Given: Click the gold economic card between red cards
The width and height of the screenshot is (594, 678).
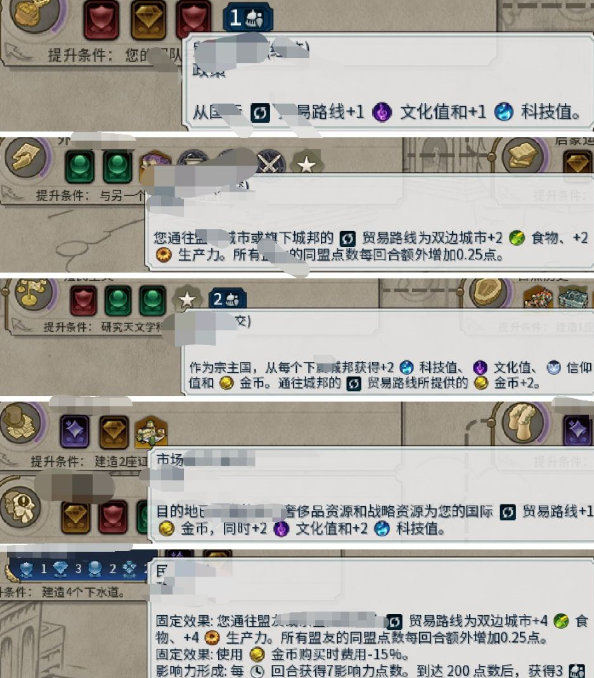Looking at the screenshot, I should pyautogui.click(x=148, y=19).
